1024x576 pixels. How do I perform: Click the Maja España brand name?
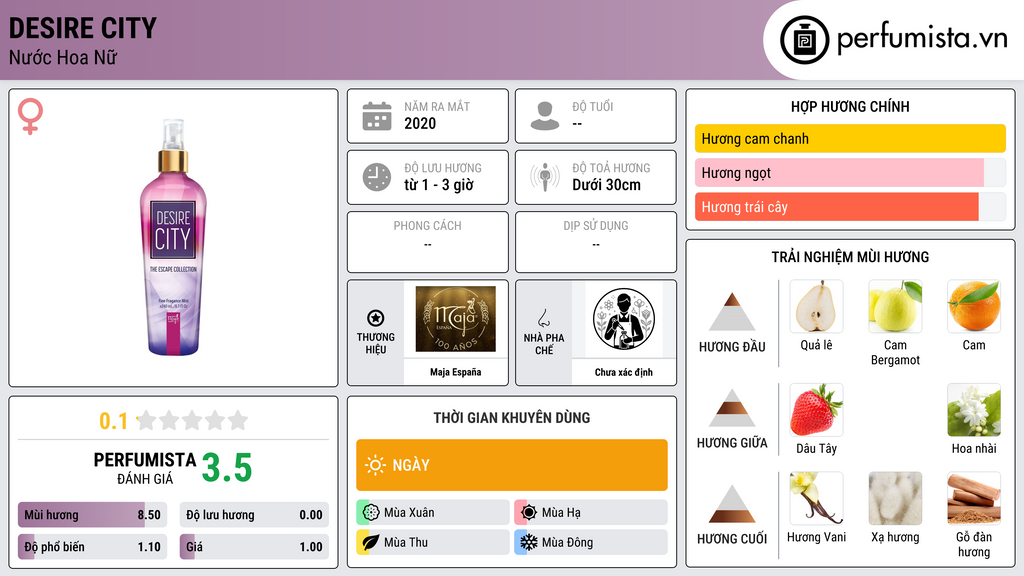tap(455, 372)
